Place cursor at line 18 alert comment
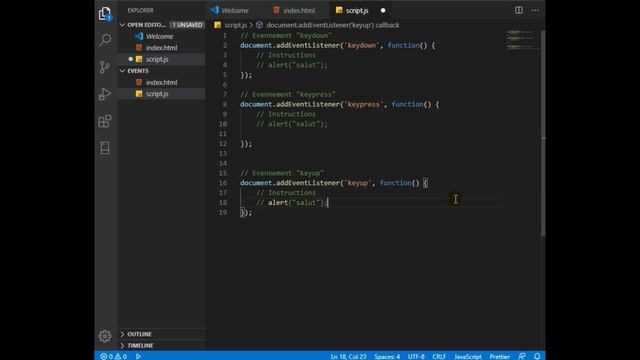The height and width of the screenshot is (360, 640). tap(292, 202)
